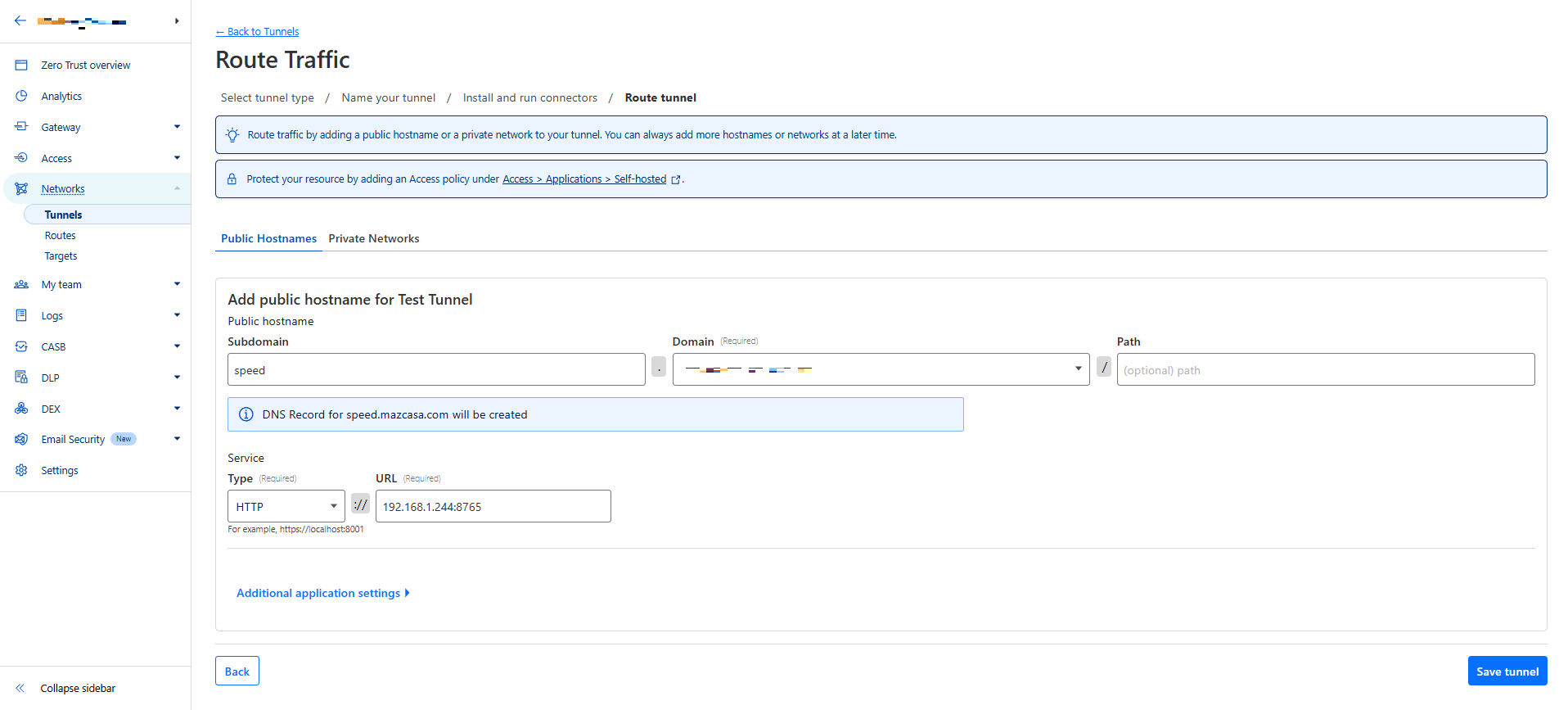Viewport: 1568px width, 710px height.
Task: Expand the My team submenu arrow
Action: [177, 284]
